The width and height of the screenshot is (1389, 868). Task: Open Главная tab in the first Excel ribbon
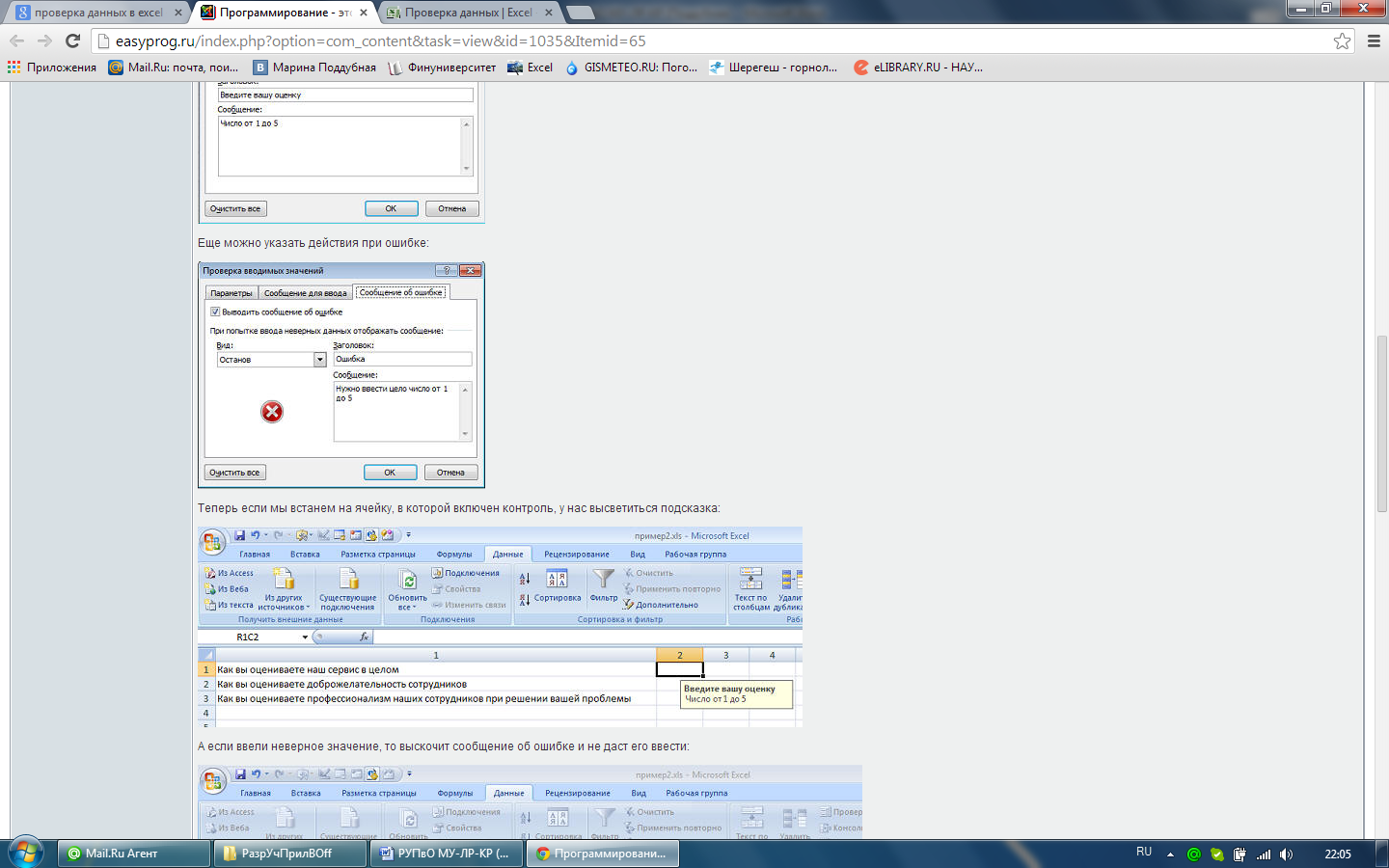click(255, 555)
